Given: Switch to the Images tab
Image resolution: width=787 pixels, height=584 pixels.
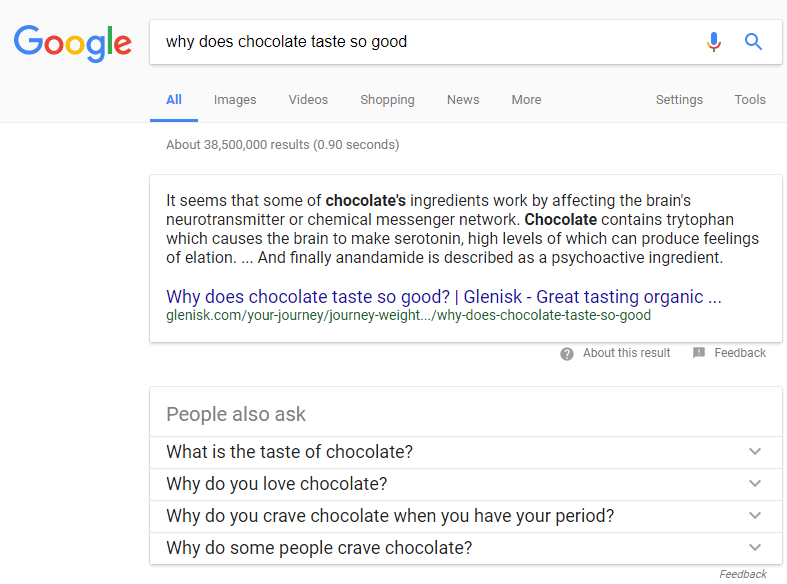Looking at the screenshot, I should coord(235,100).
